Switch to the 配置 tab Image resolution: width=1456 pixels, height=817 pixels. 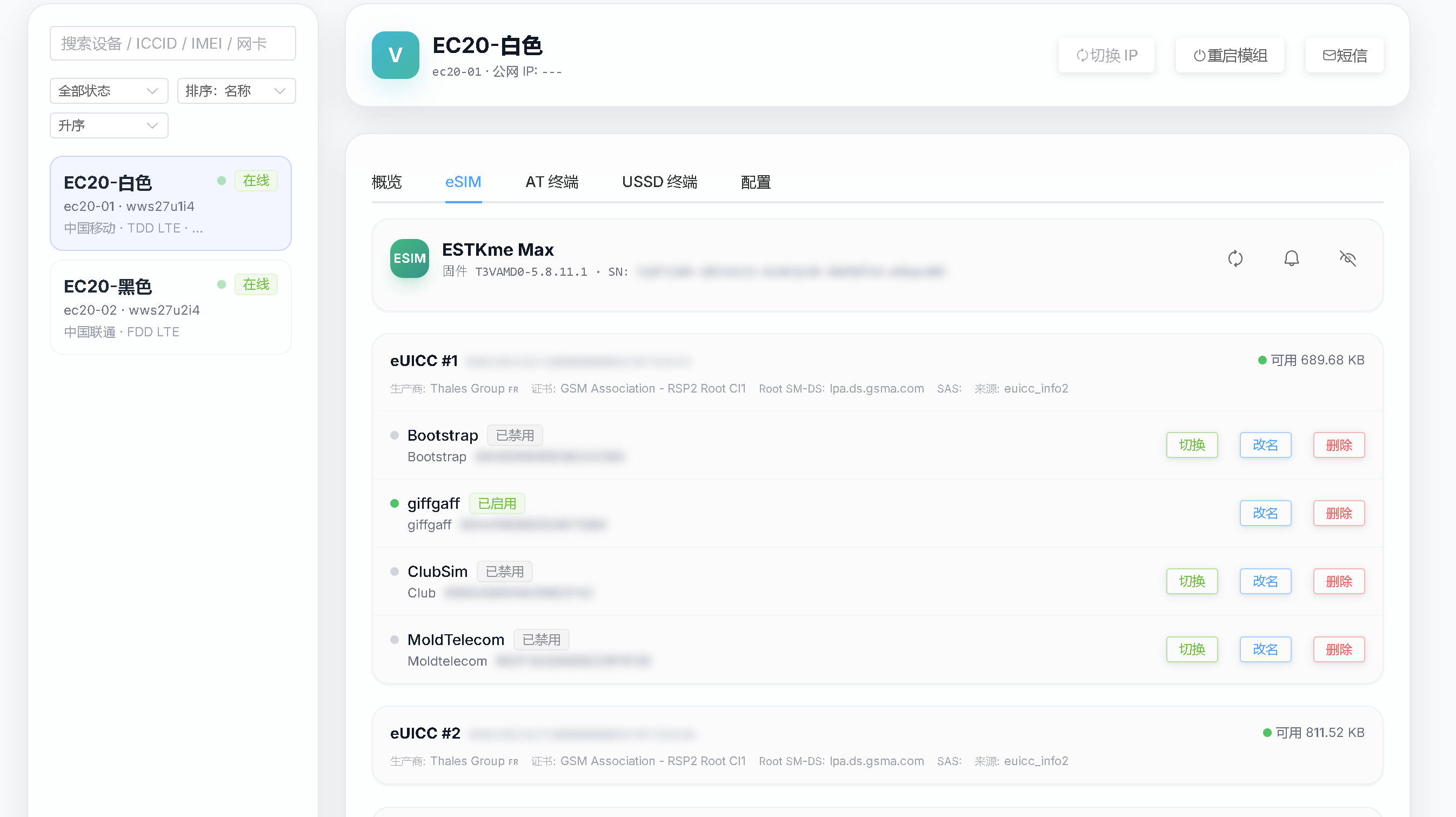756,182
